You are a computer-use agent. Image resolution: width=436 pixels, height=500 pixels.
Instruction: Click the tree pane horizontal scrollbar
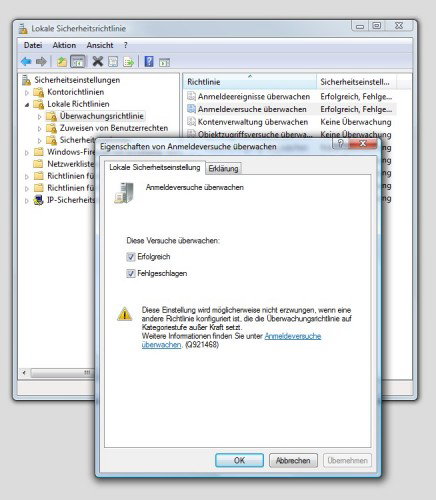[x=58, y=373]
